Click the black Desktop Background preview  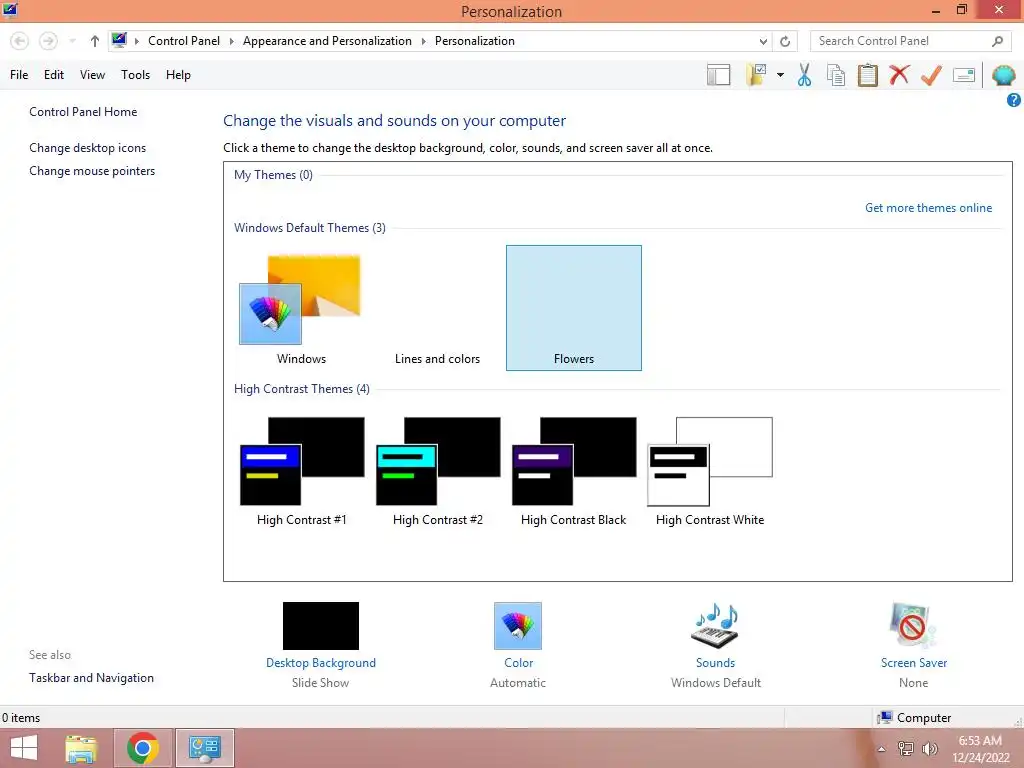coord(321,626)
